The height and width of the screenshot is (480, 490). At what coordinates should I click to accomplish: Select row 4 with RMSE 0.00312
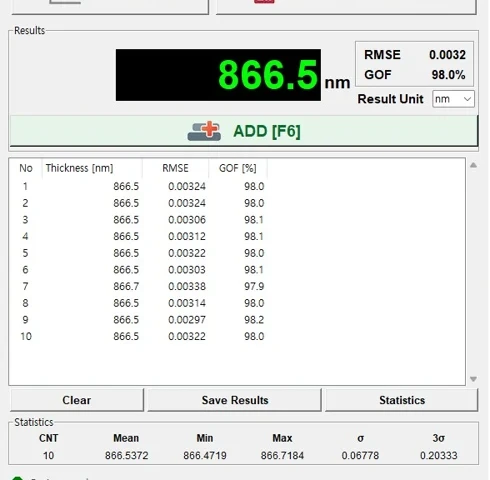click(138, 236)
